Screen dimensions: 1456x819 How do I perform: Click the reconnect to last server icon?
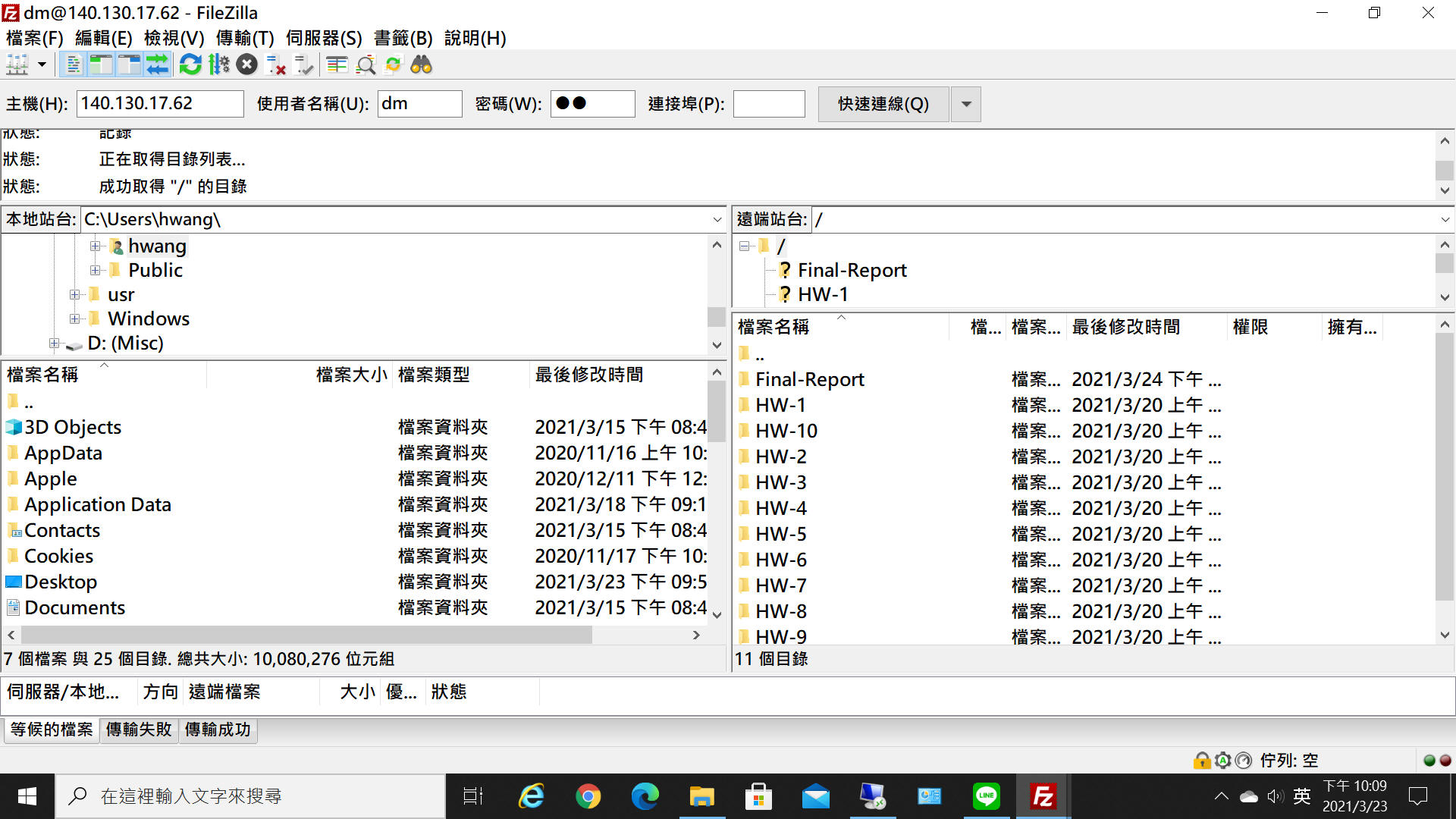click(304, 65)
